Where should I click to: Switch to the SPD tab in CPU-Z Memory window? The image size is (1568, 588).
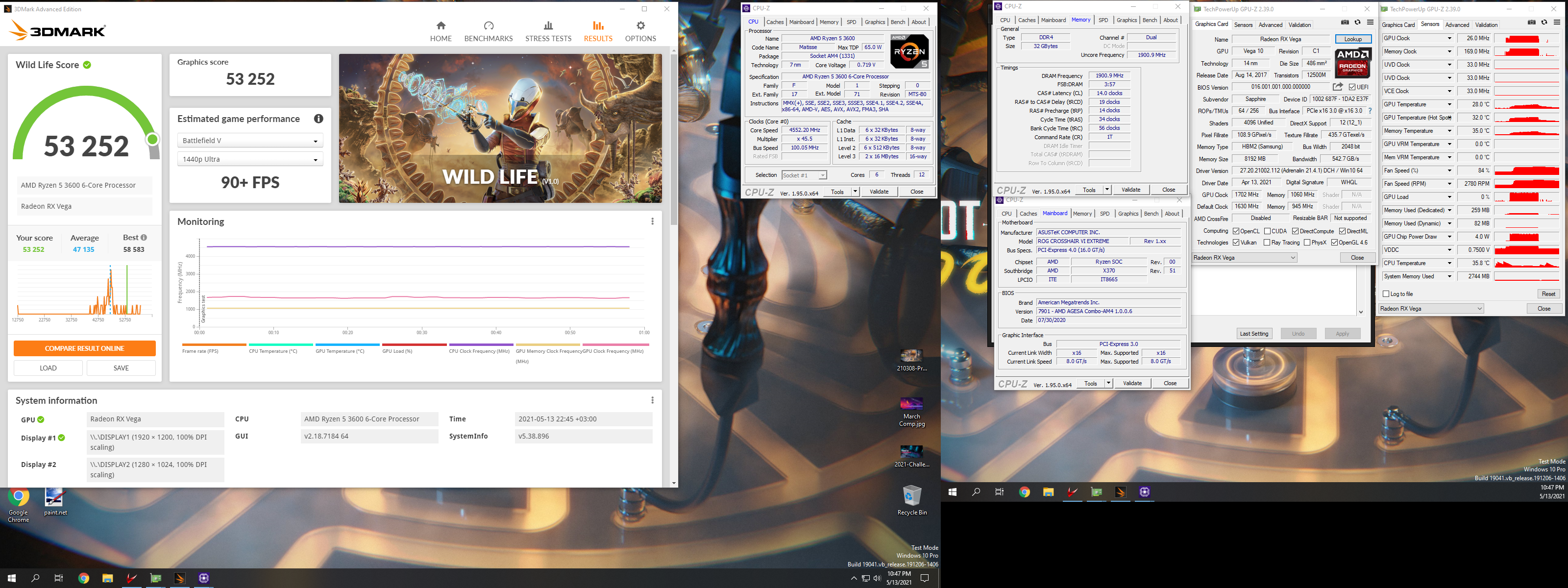click(x=1103, y=20)
